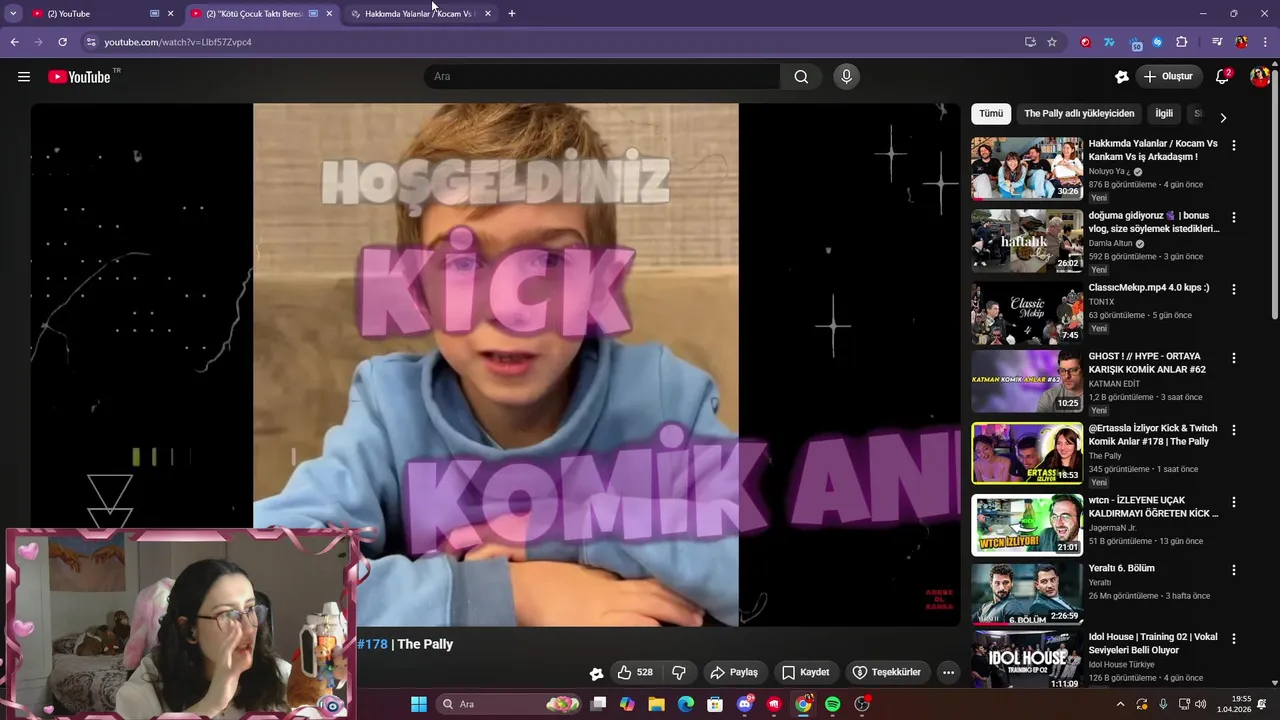Like the video with 528 likes

pos(635,673)
